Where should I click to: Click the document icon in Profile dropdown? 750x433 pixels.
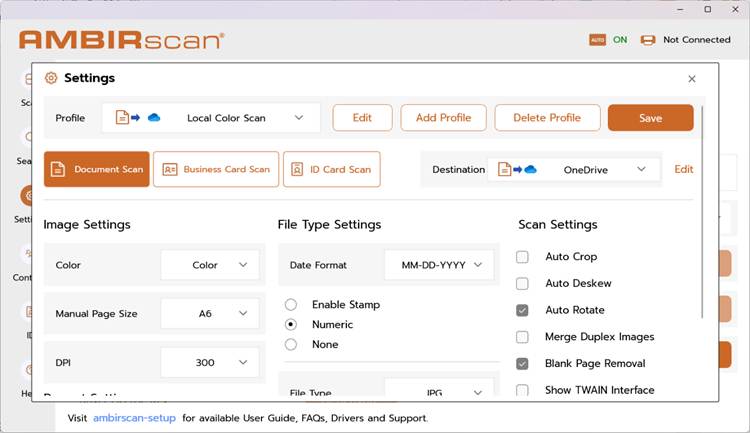[x=122, y=117]
